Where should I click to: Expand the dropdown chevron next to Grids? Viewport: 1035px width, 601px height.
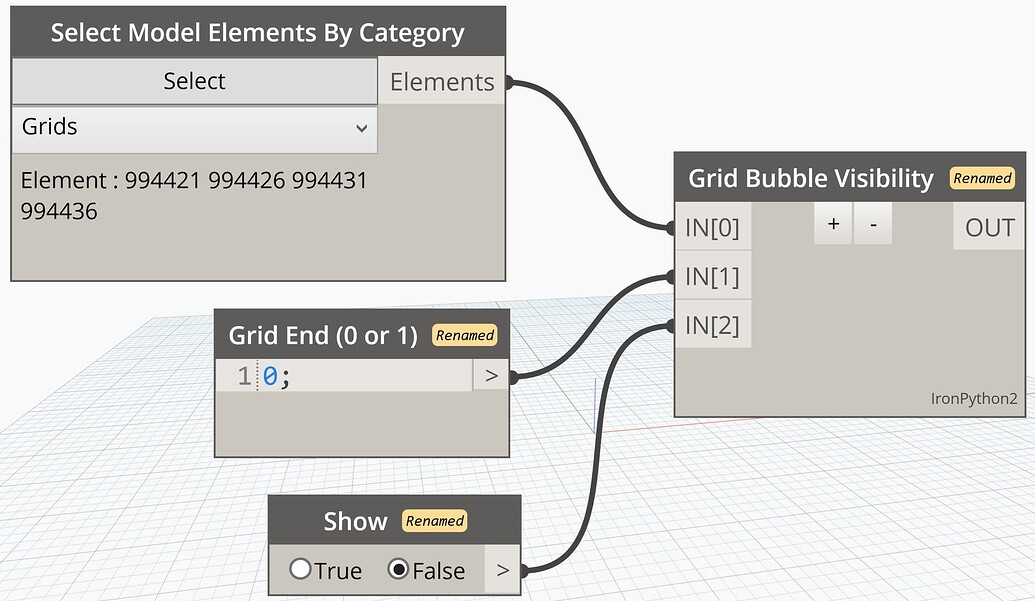(x=363, y=129)
